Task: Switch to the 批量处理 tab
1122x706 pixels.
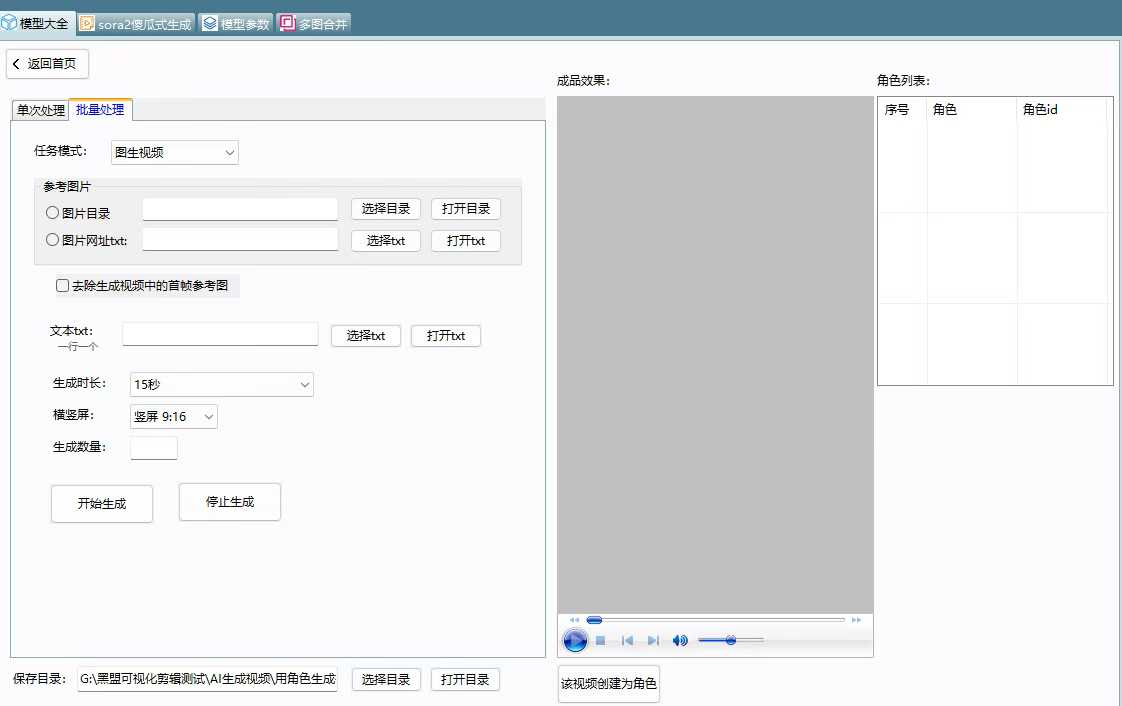Action: tap(100, 110)
